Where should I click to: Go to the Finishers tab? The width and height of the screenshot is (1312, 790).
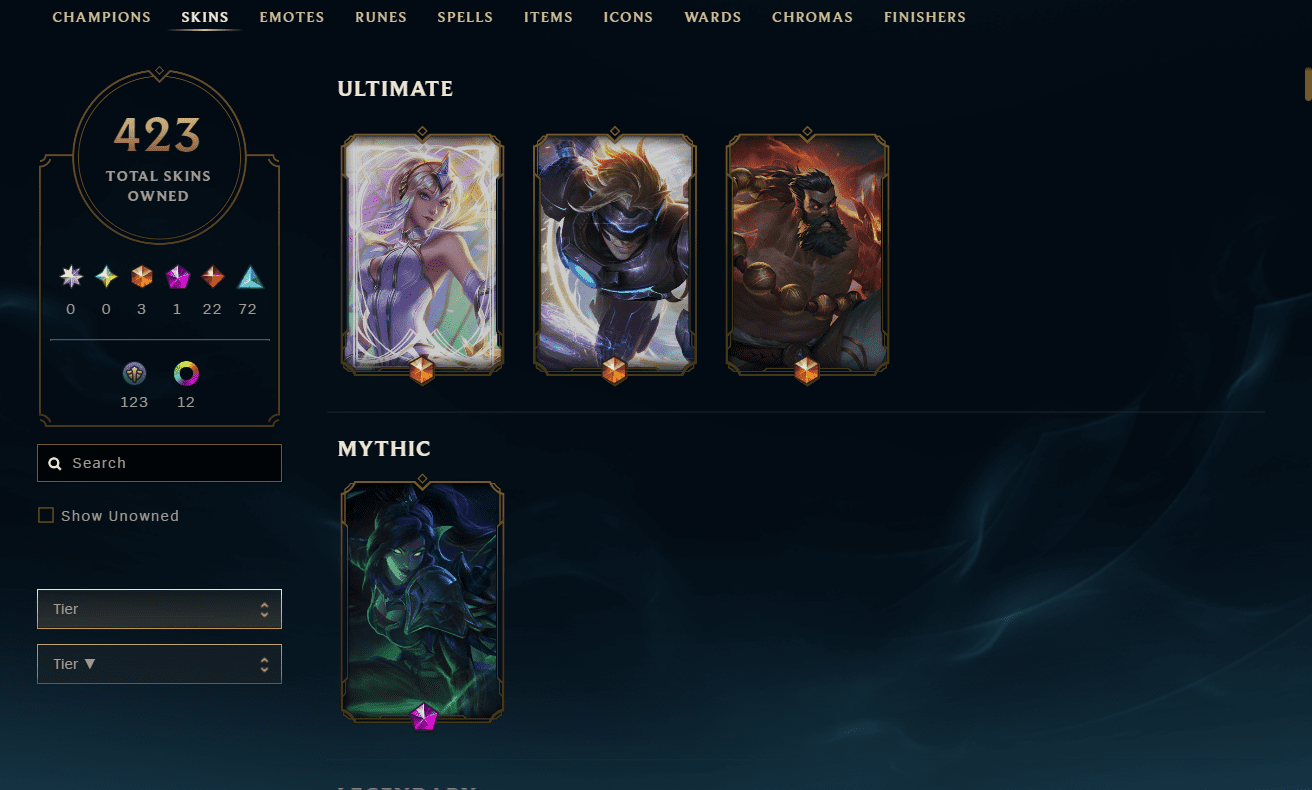point(925,17)
